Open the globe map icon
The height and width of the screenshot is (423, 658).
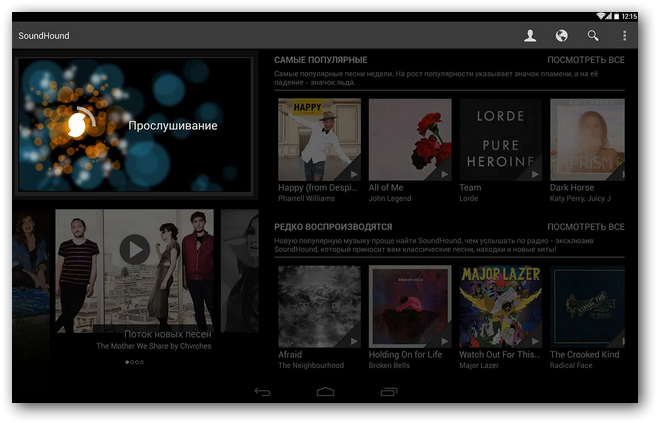point(562,36)
